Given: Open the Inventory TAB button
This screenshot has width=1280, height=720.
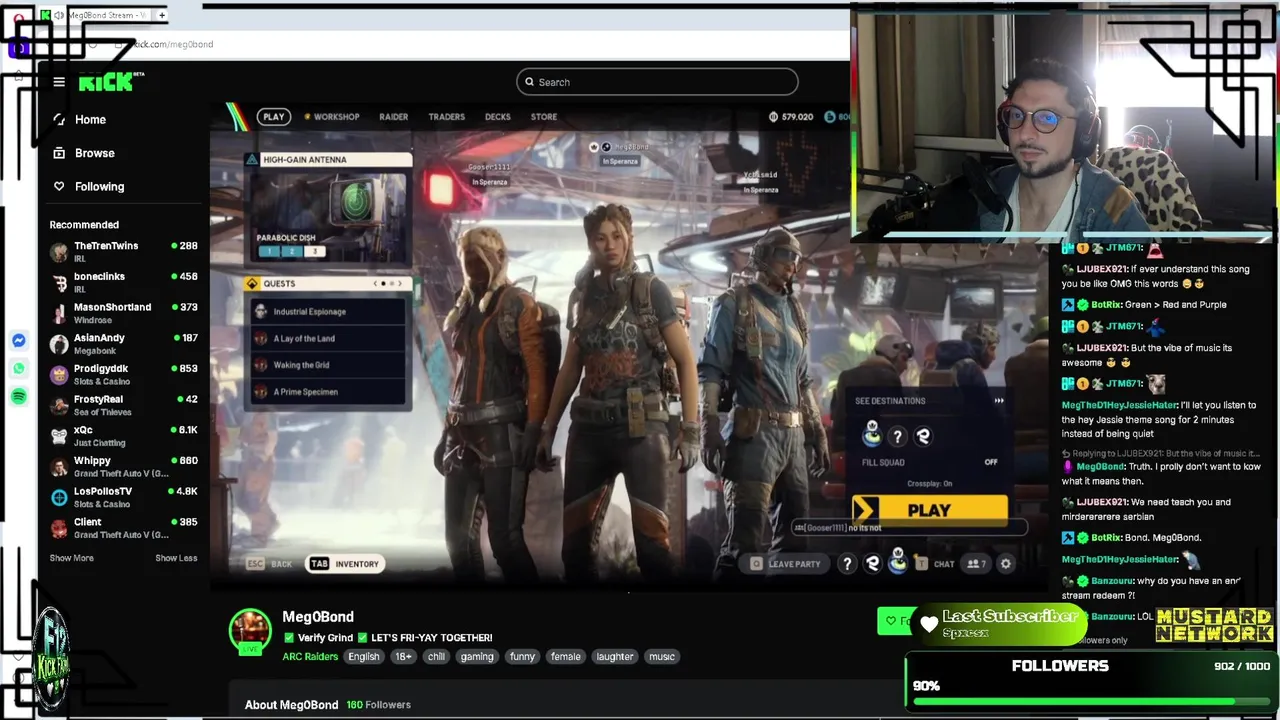Looking at the screenshot, I should 345,564.
